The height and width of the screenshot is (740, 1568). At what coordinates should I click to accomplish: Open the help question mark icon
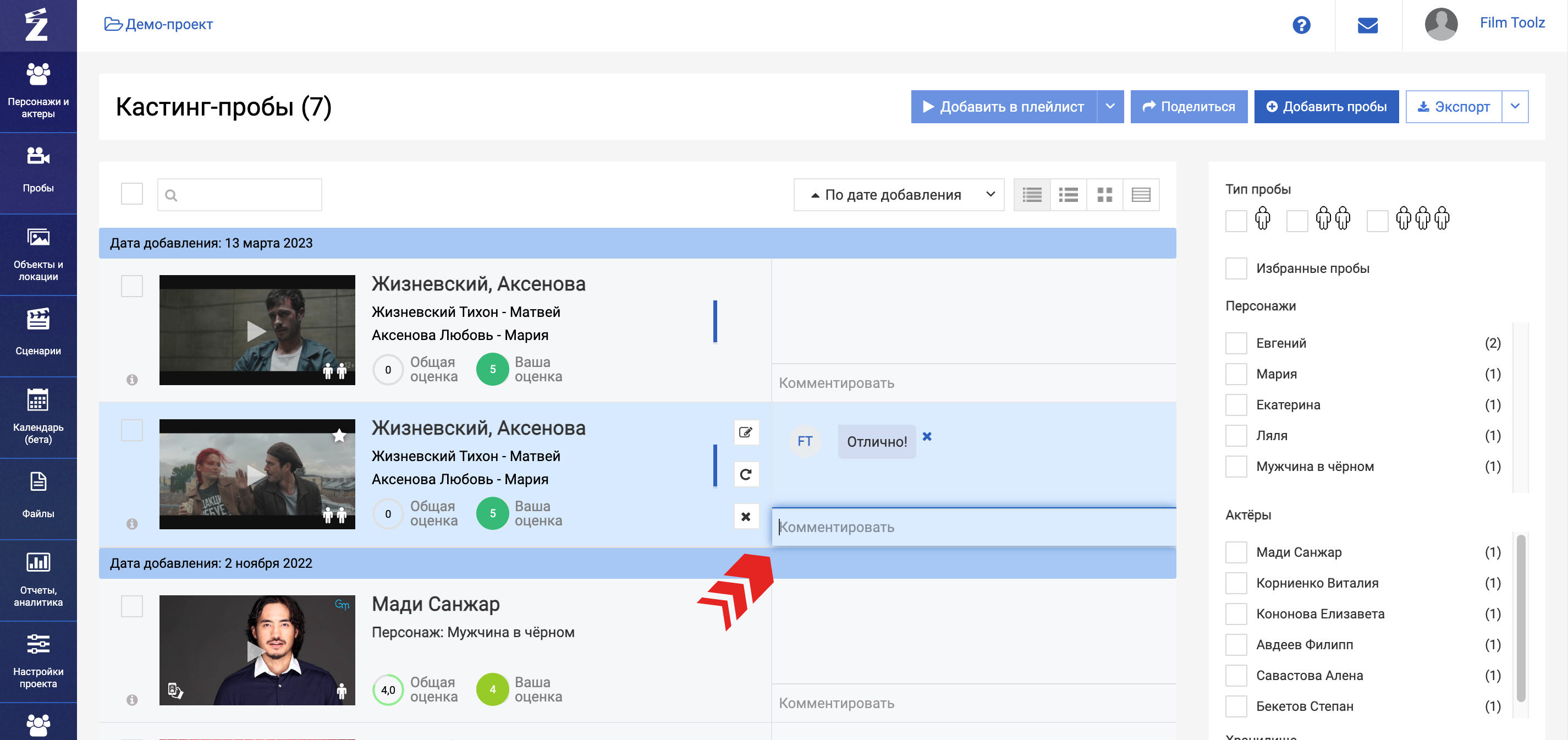tap(1301, 25)
